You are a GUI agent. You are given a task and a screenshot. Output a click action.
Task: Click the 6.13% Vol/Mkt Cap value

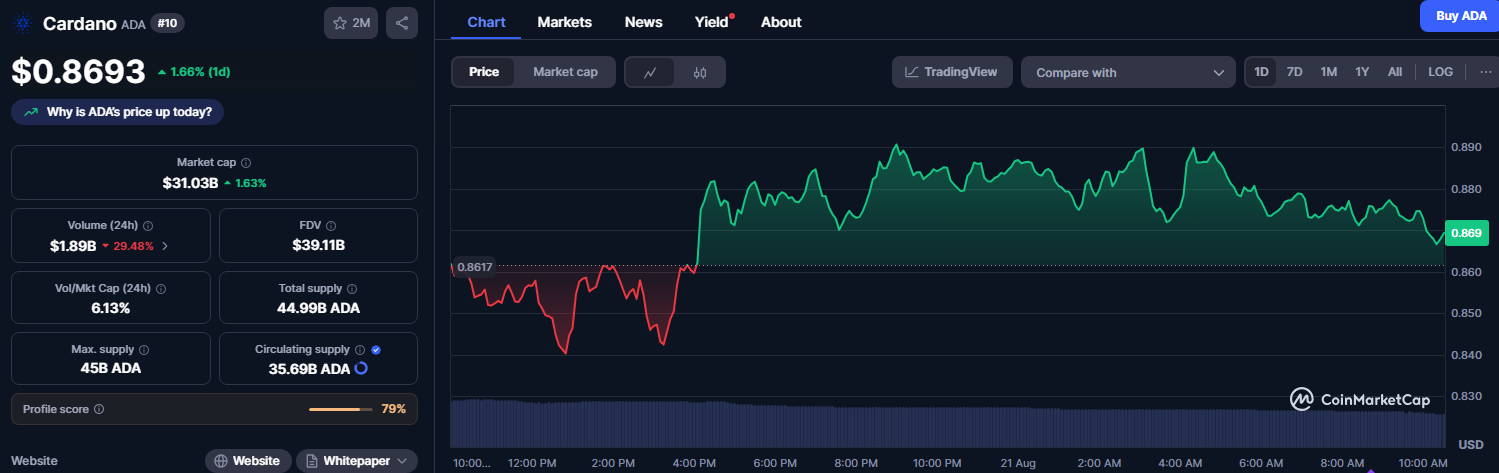pyautogui.click(x=111, y=308)
